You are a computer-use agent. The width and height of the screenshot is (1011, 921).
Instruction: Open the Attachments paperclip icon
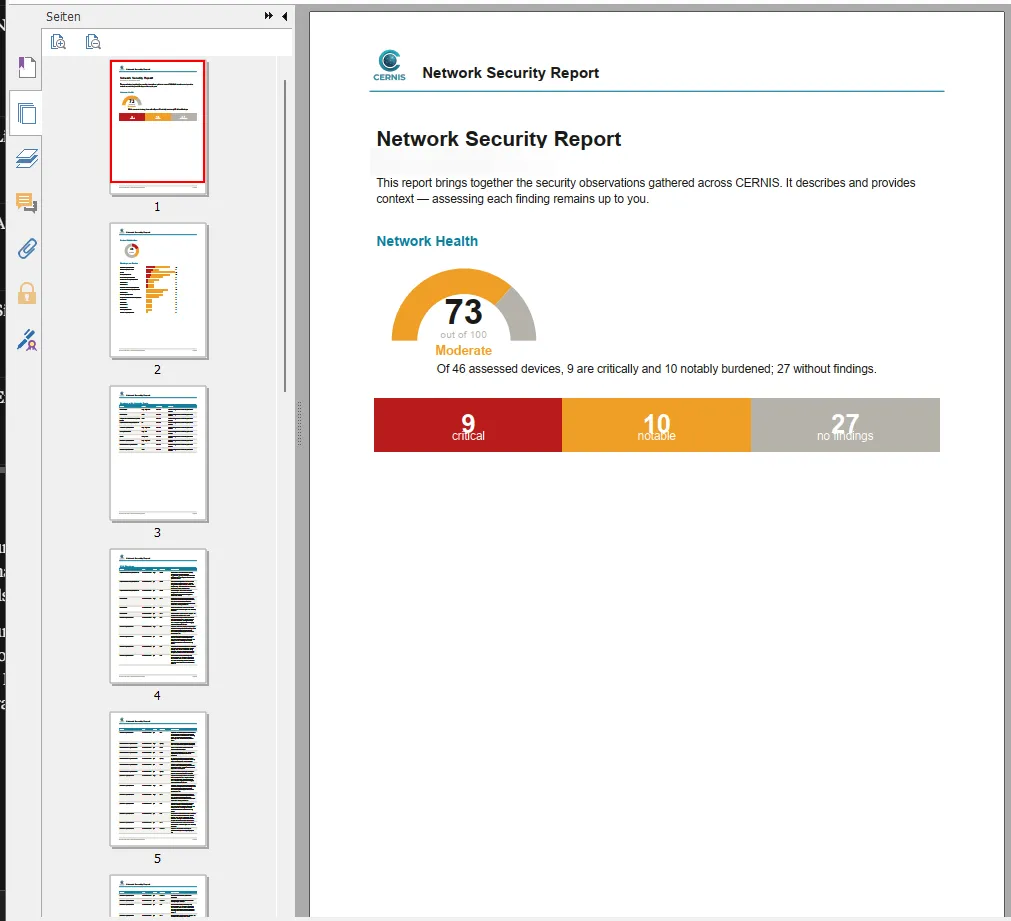tap(26, 248)
